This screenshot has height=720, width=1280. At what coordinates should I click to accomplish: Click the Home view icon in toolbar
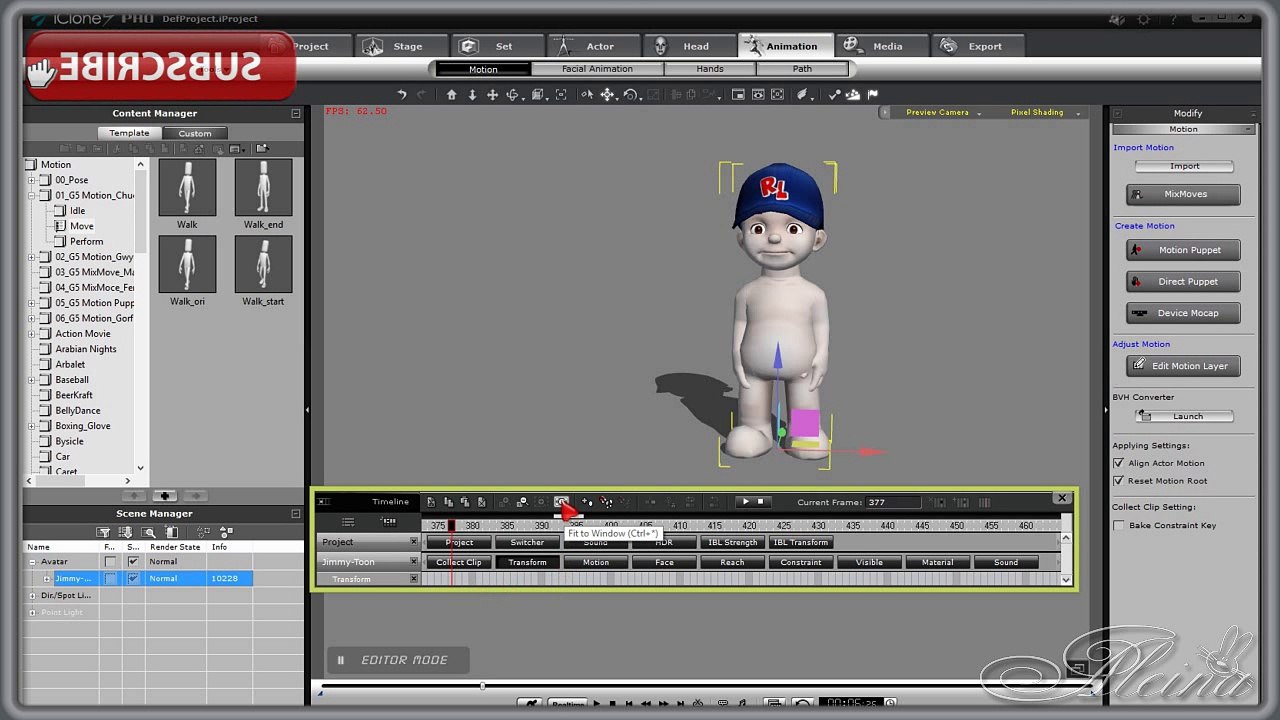tap(451, 95)
